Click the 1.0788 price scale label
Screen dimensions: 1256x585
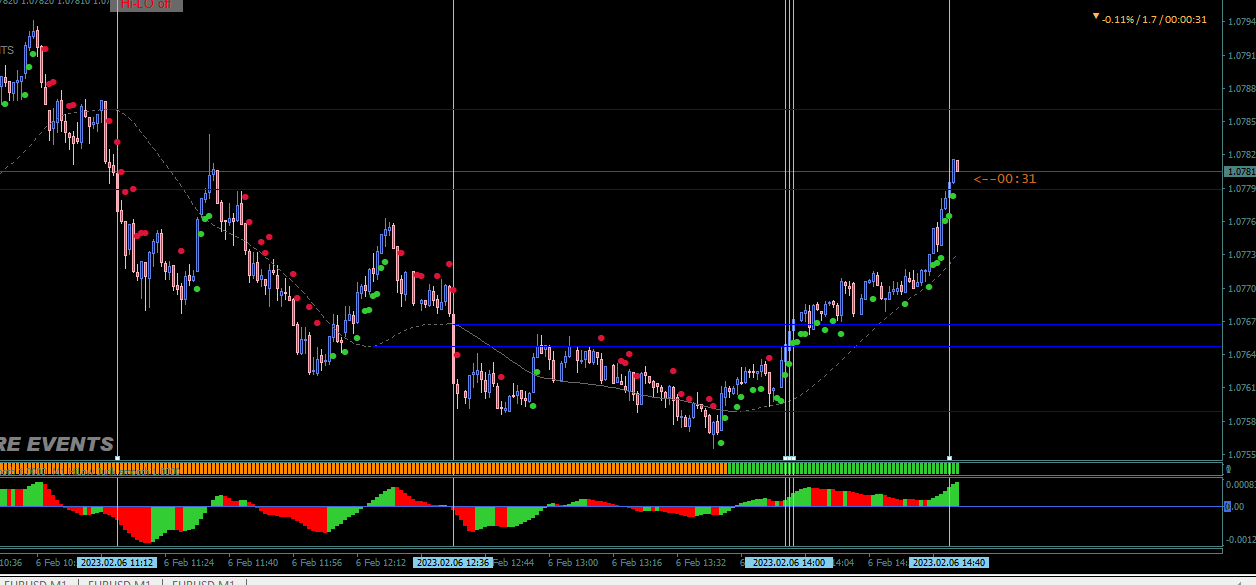click(x=1241, y=89)
